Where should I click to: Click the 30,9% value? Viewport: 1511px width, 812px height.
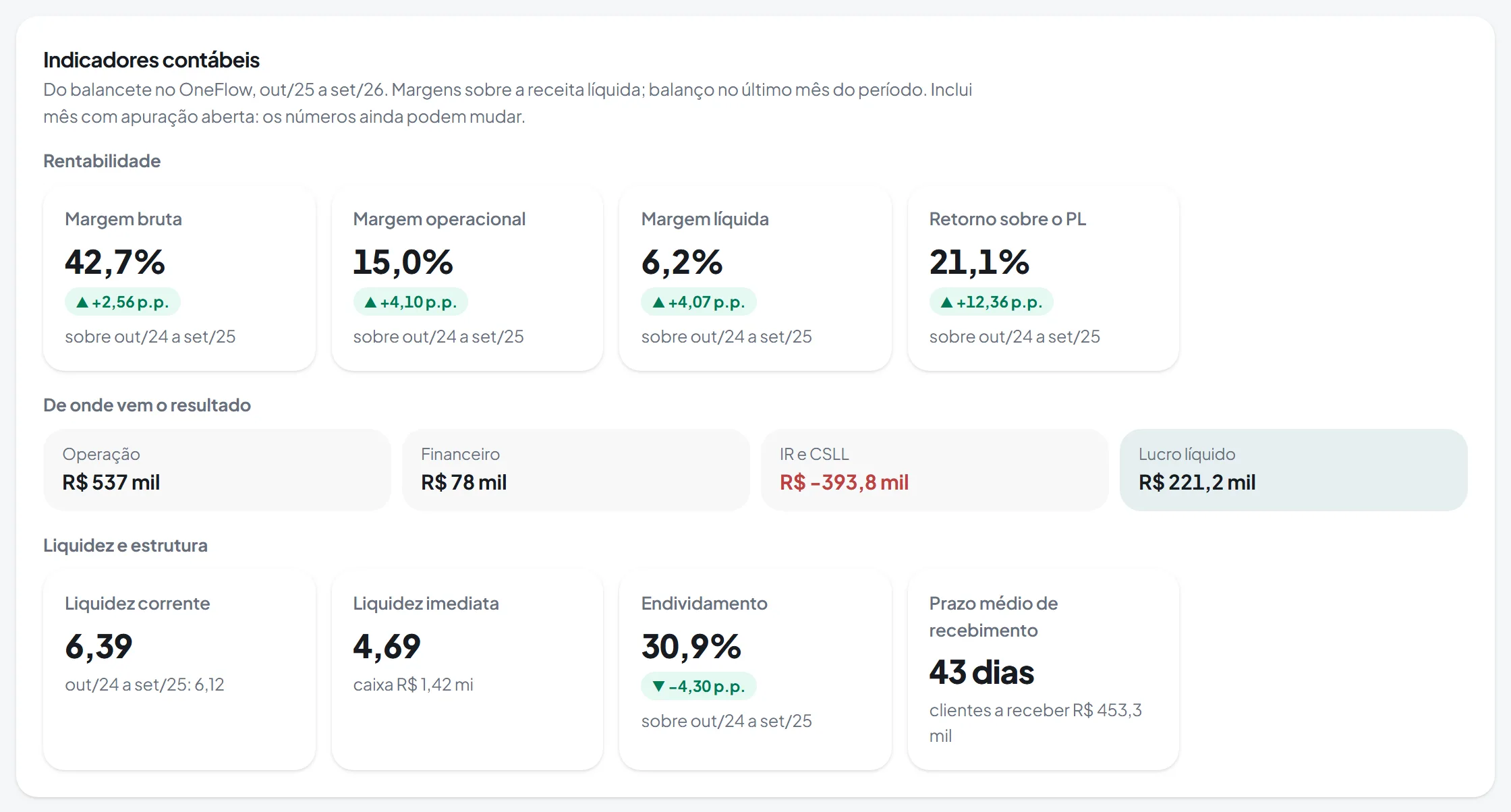coord(691,646)
